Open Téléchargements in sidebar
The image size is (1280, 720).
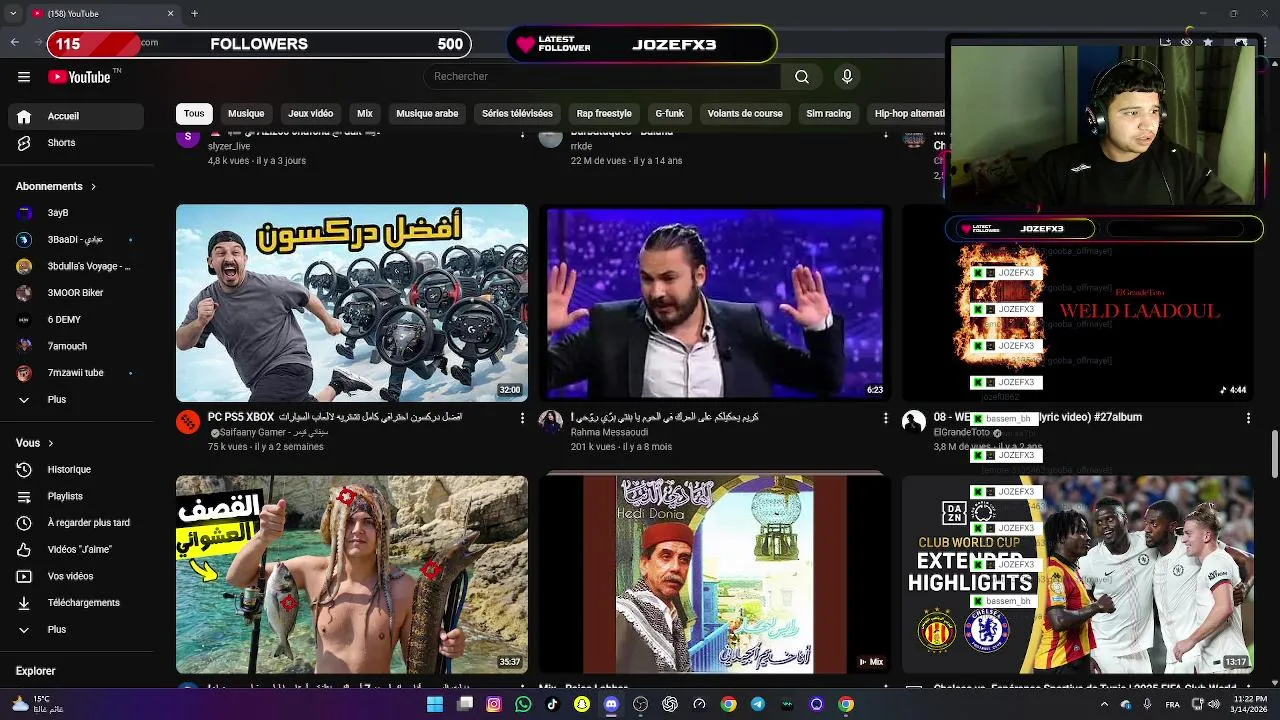[x=76, y=603]
